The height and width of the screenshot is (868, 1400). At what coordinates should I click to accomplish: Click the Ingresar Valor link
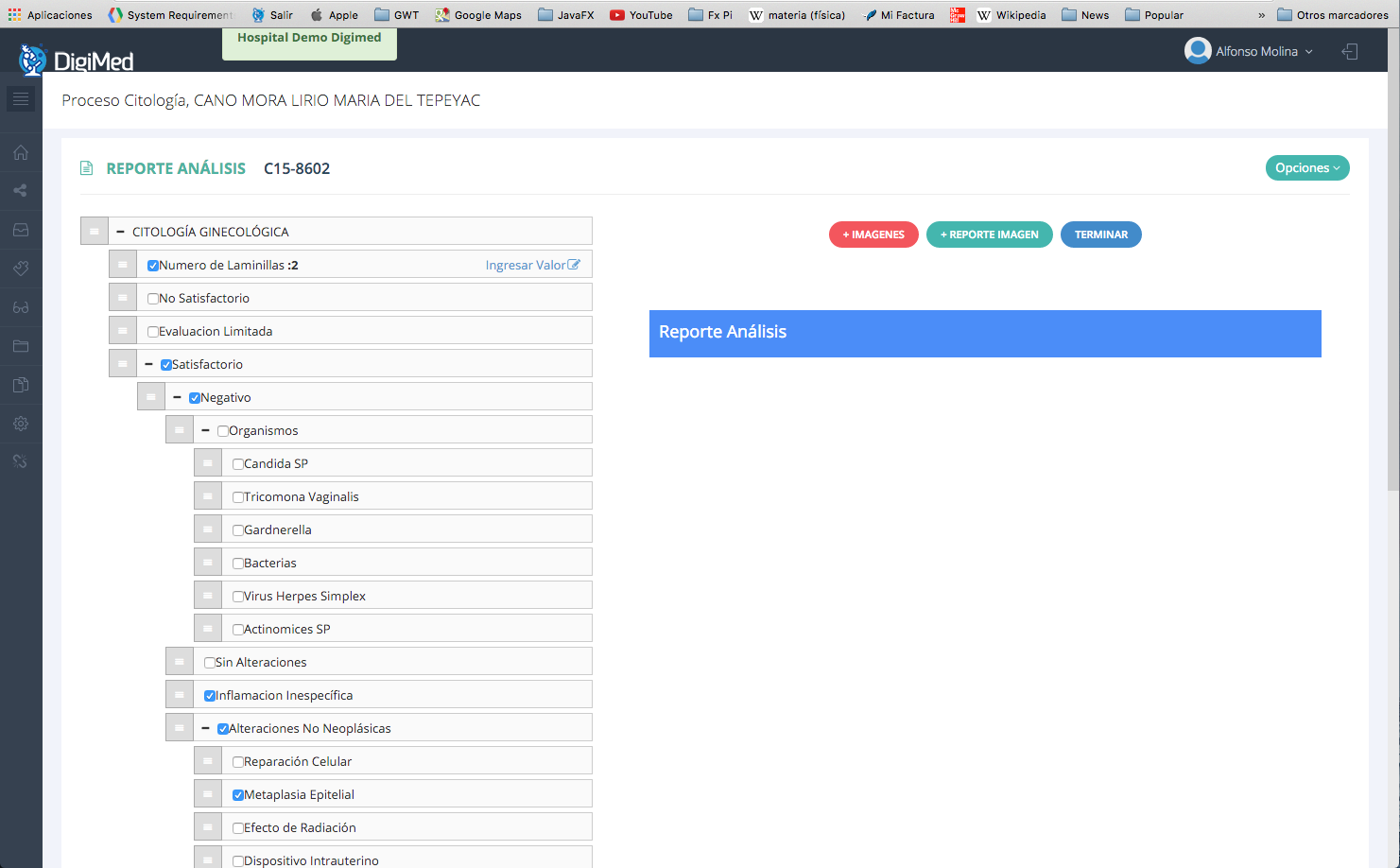532,265
